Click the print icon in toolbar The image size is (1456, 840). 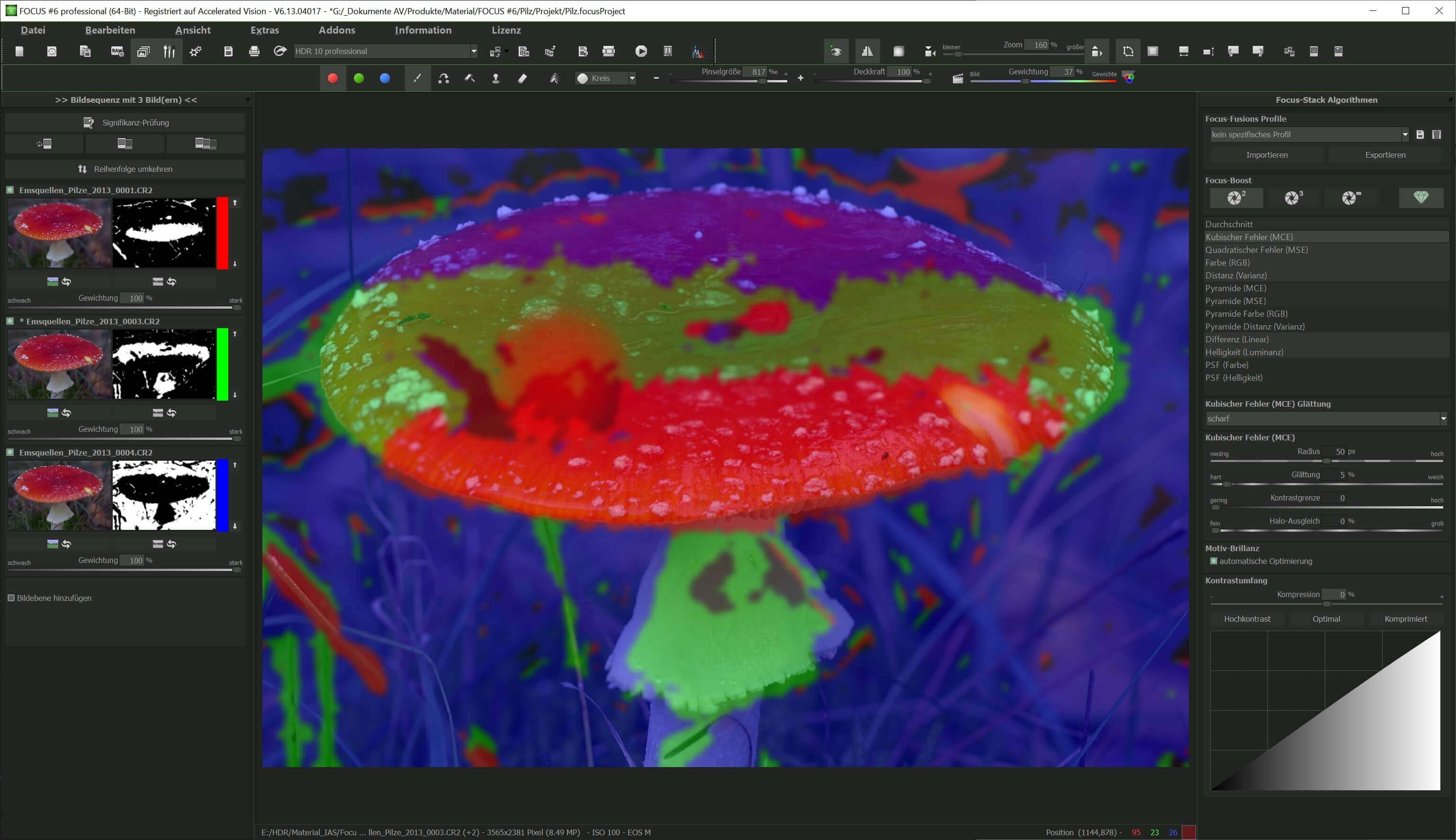[254, 51]
